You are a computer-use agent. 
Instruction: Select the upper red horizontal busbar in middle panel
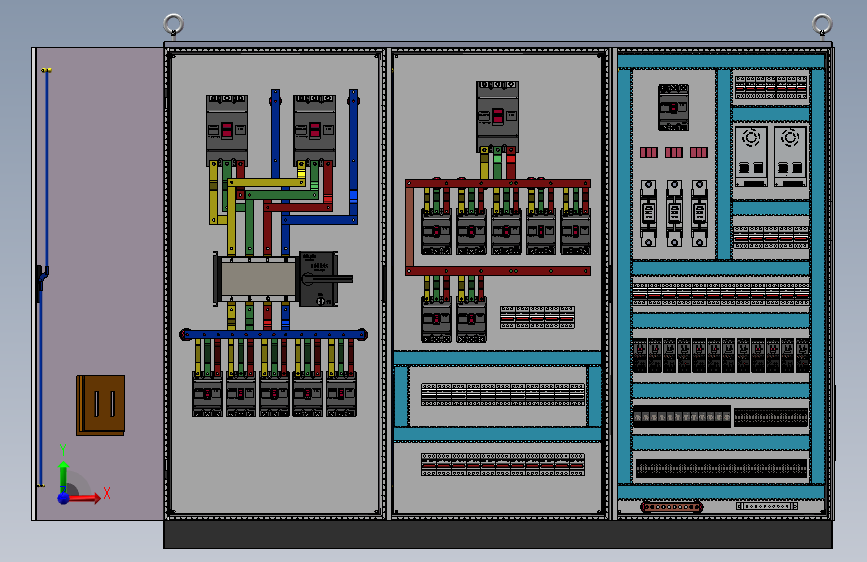pos(498,183)
